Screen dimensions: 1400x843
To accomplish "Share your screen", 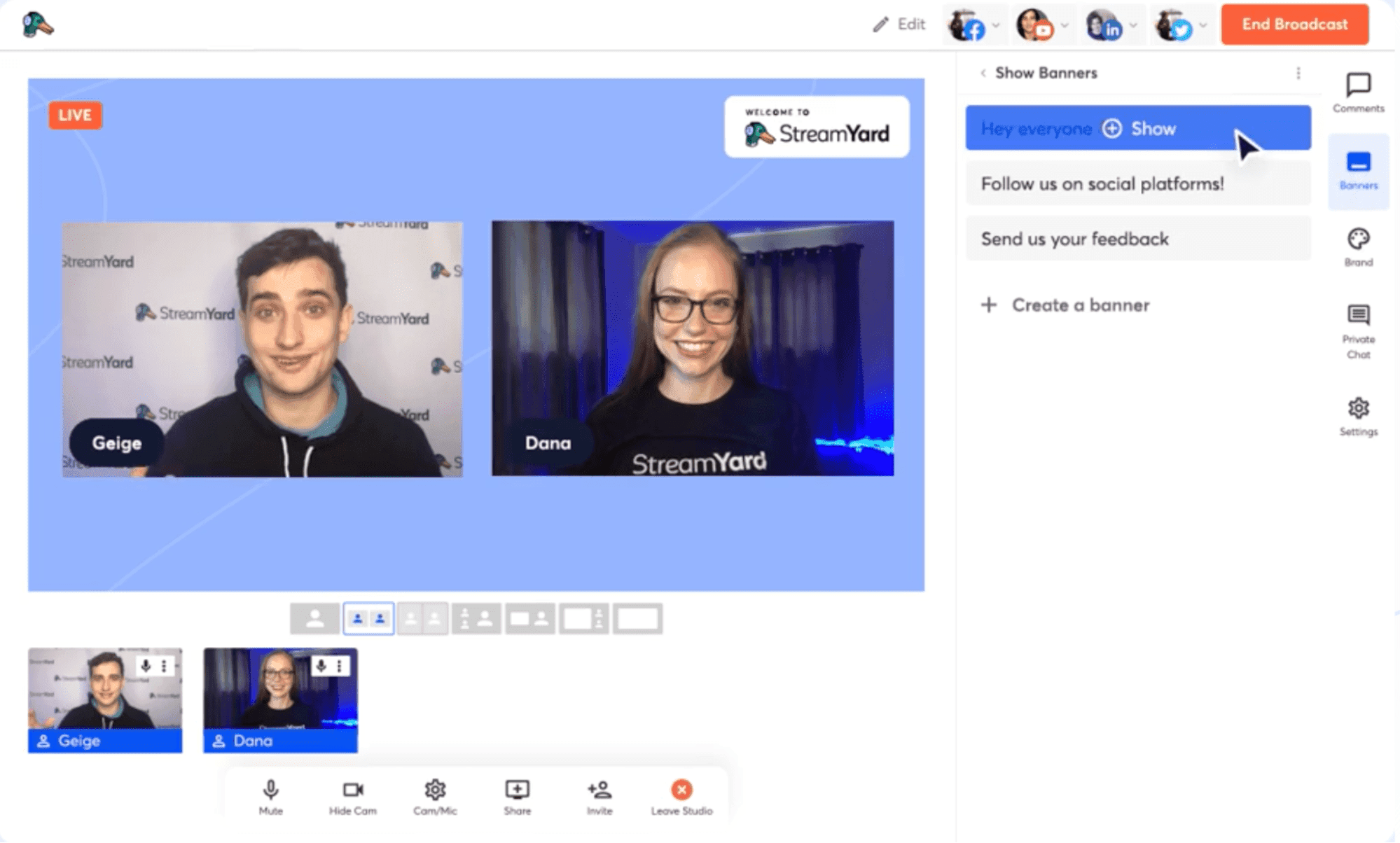I will click(517, 797).
